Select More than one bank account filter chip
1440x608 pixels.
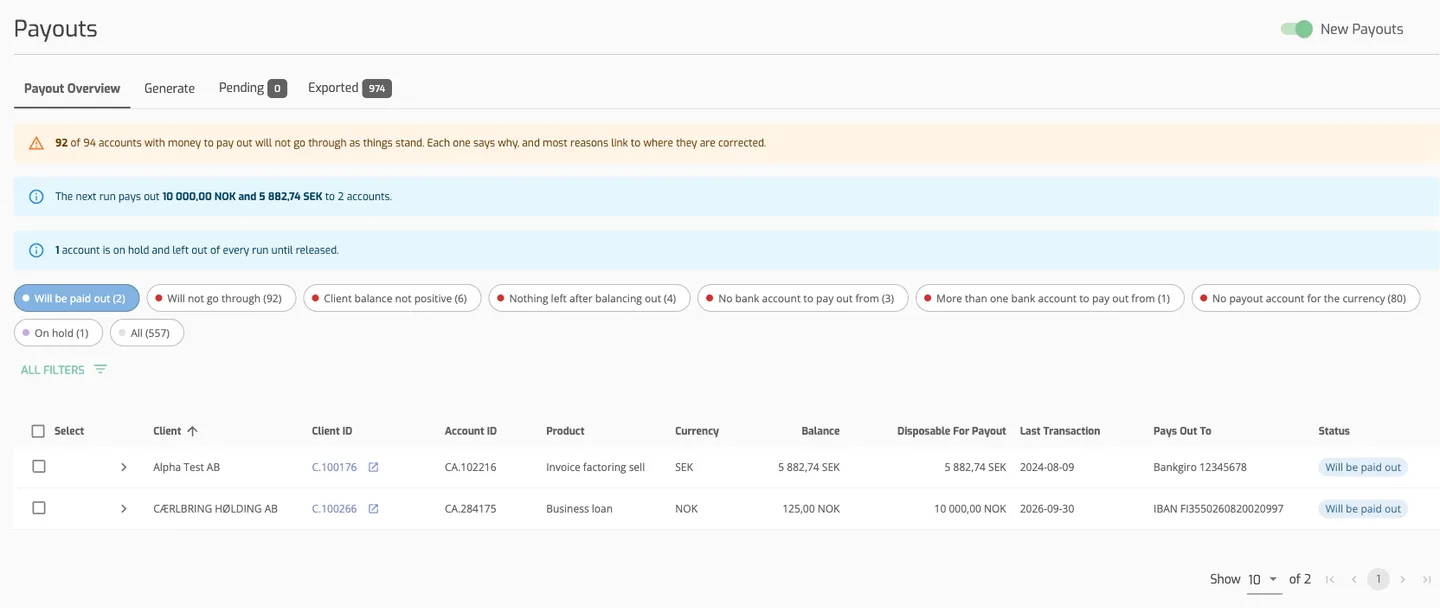click(1050, 298)
